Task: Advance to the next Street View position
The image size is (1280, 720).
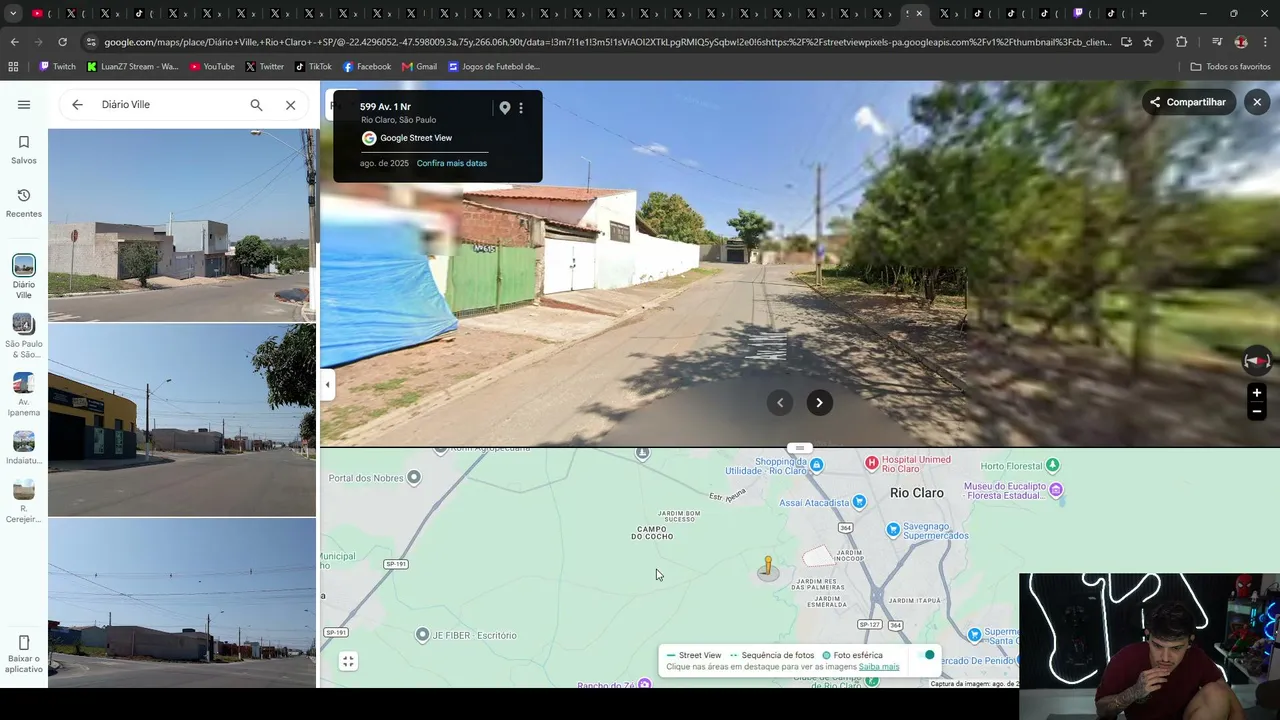Action: [819, 402]
